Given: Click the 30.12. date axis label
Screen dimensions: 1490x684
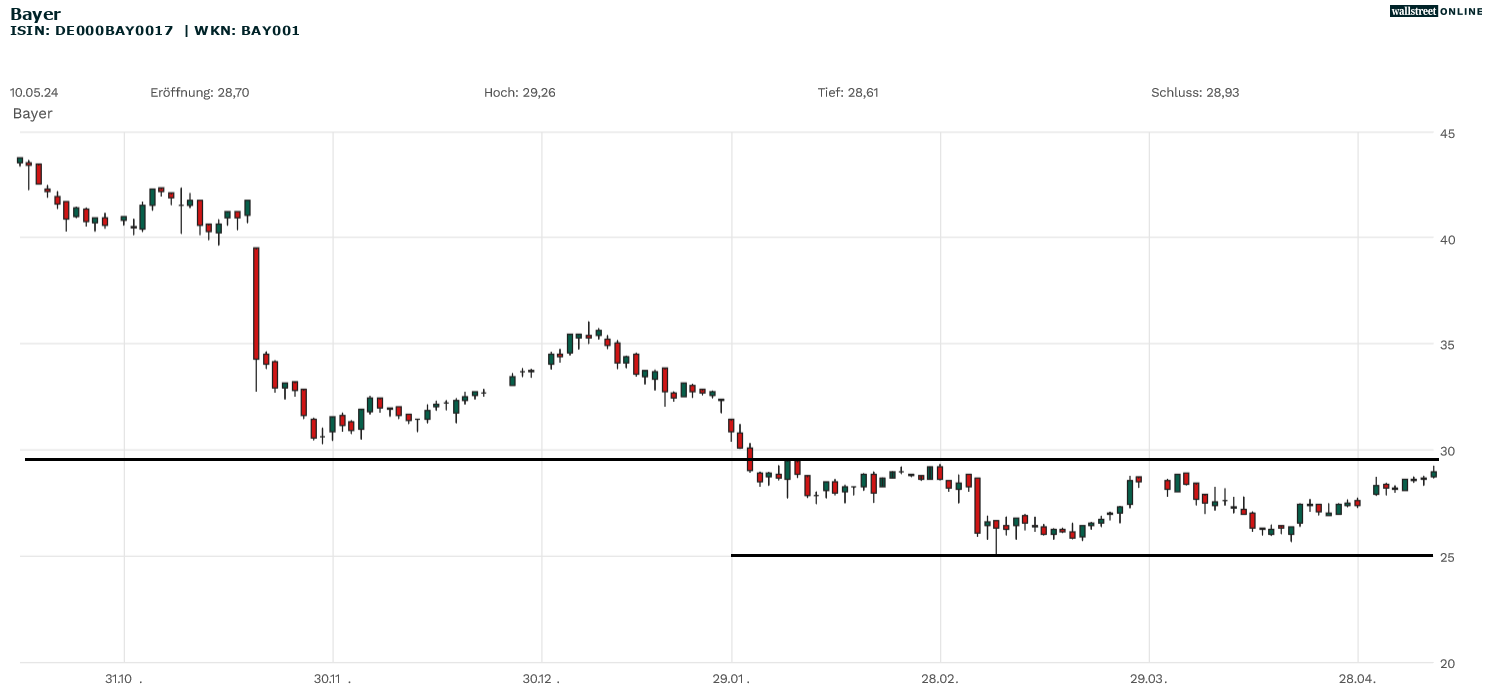Looking at the screenshot, I should [541, 679].
